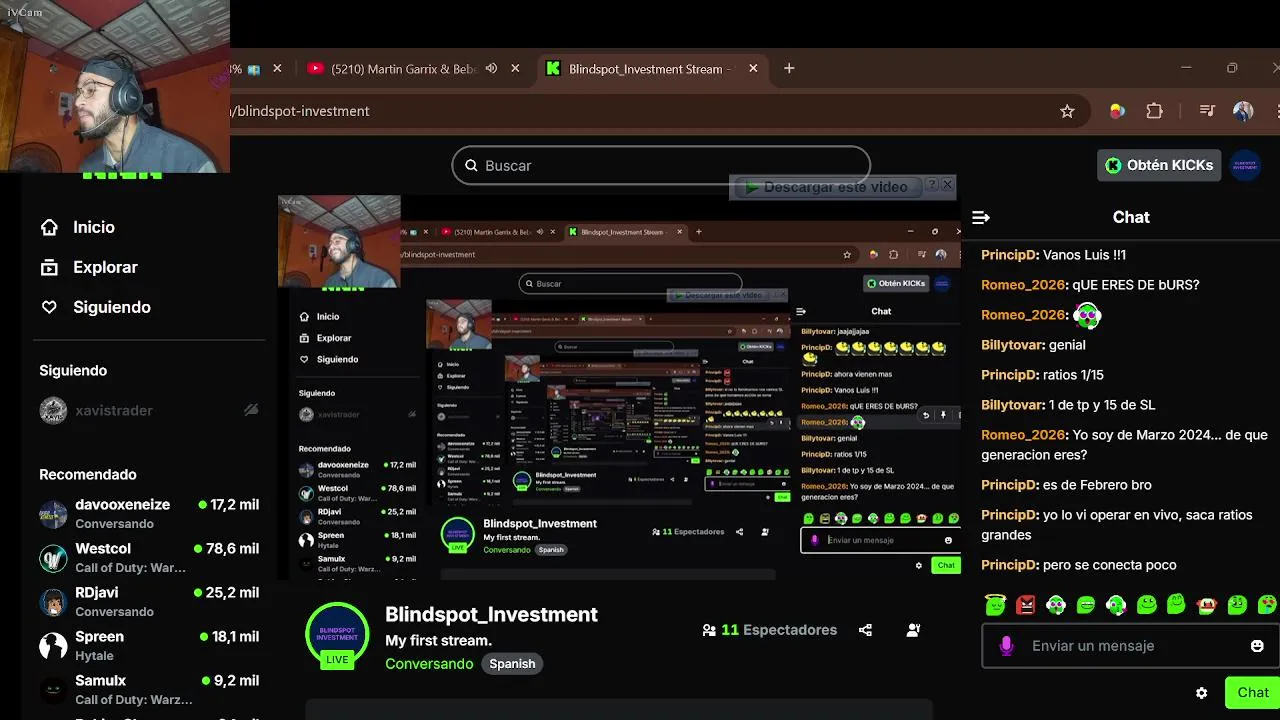Viewport: 1280px width, 720px height.
Task: Click the Obtén KICKs button
Action: pyautogui.click(x=1159, y=165)
